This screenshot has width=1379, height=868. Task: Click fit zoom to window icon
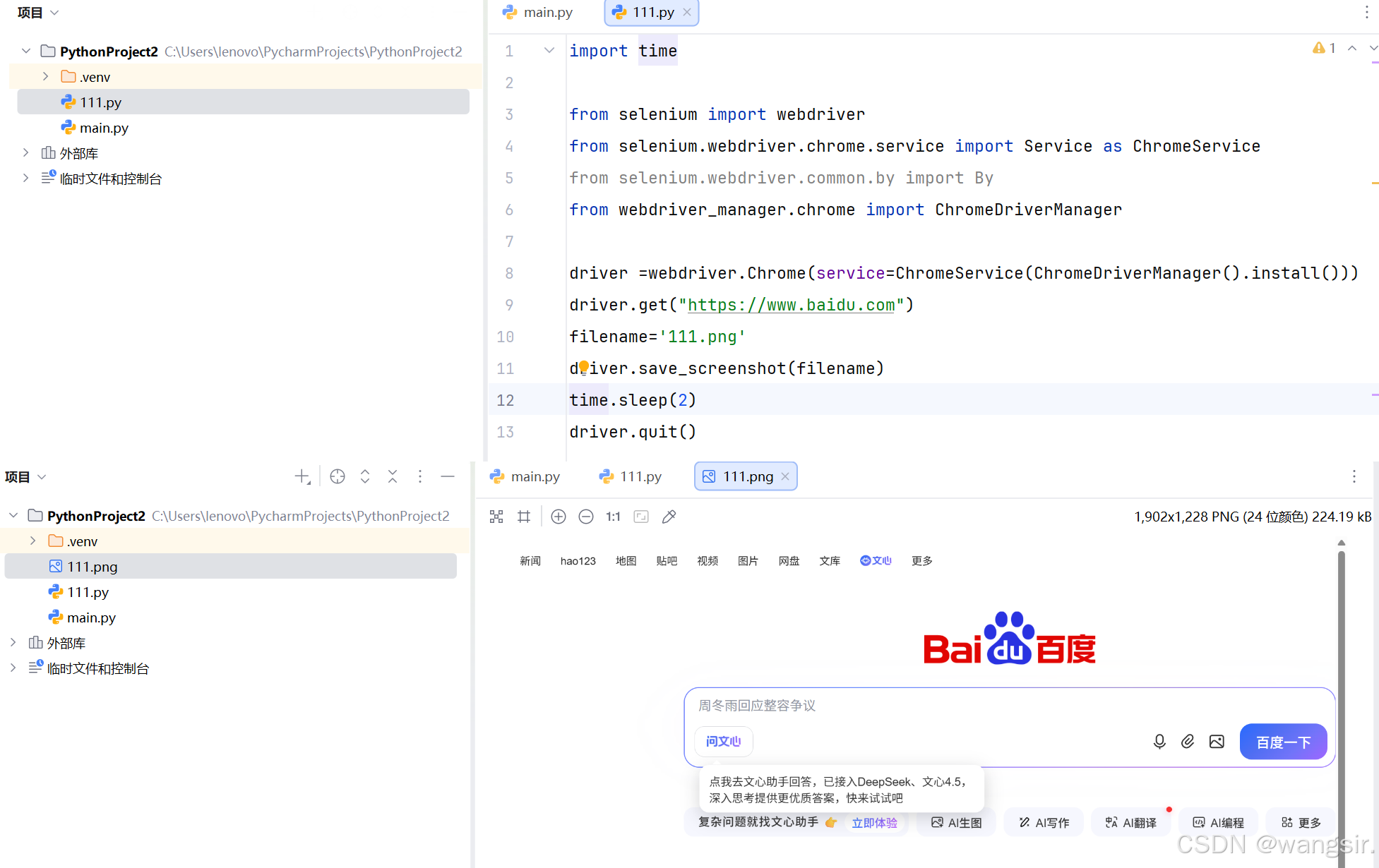pos(641,517)
